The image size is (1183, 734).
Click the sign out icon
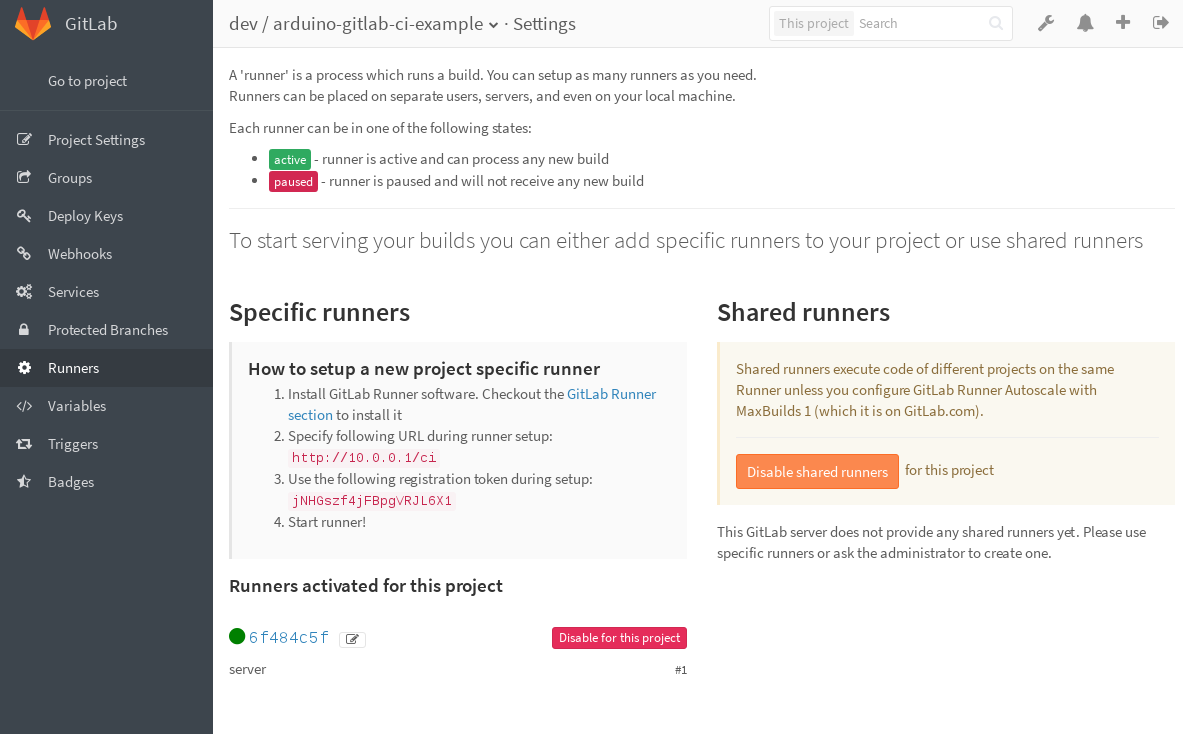tap(1160, 23)
